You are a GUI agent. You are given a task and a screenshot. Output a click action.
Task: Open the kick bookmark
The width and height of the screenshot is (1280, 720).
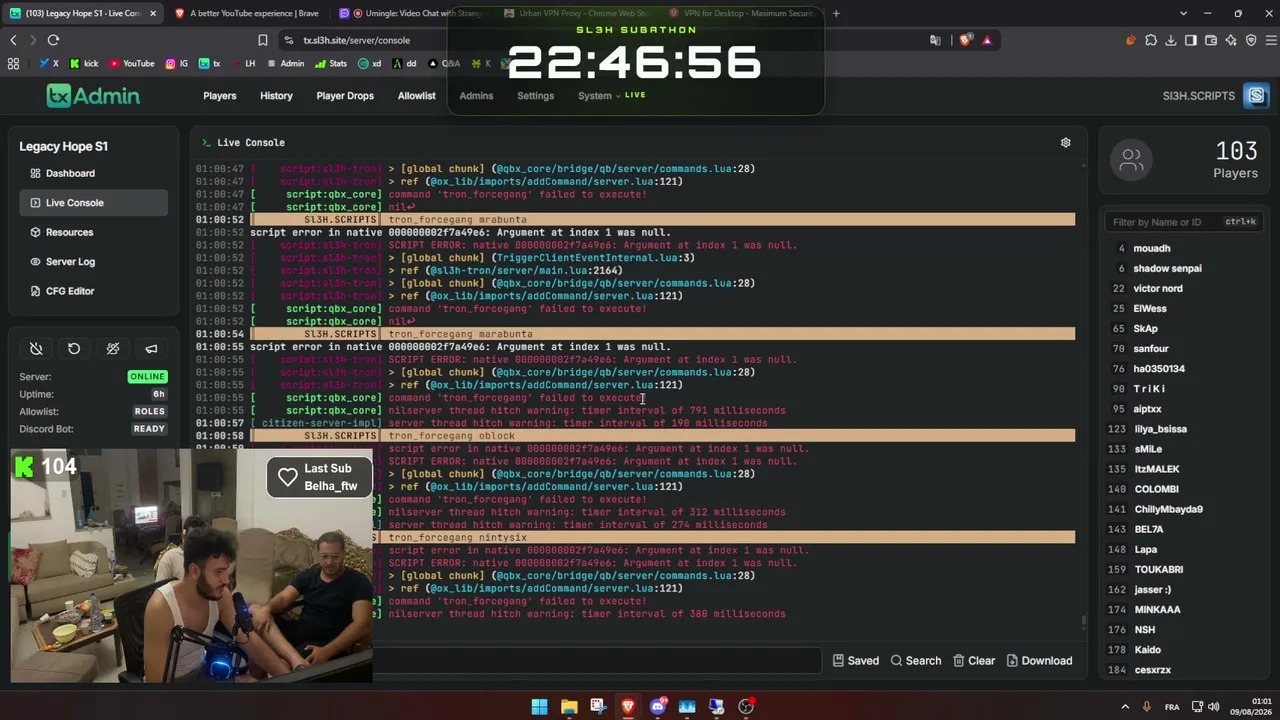(x=84, y=63)
